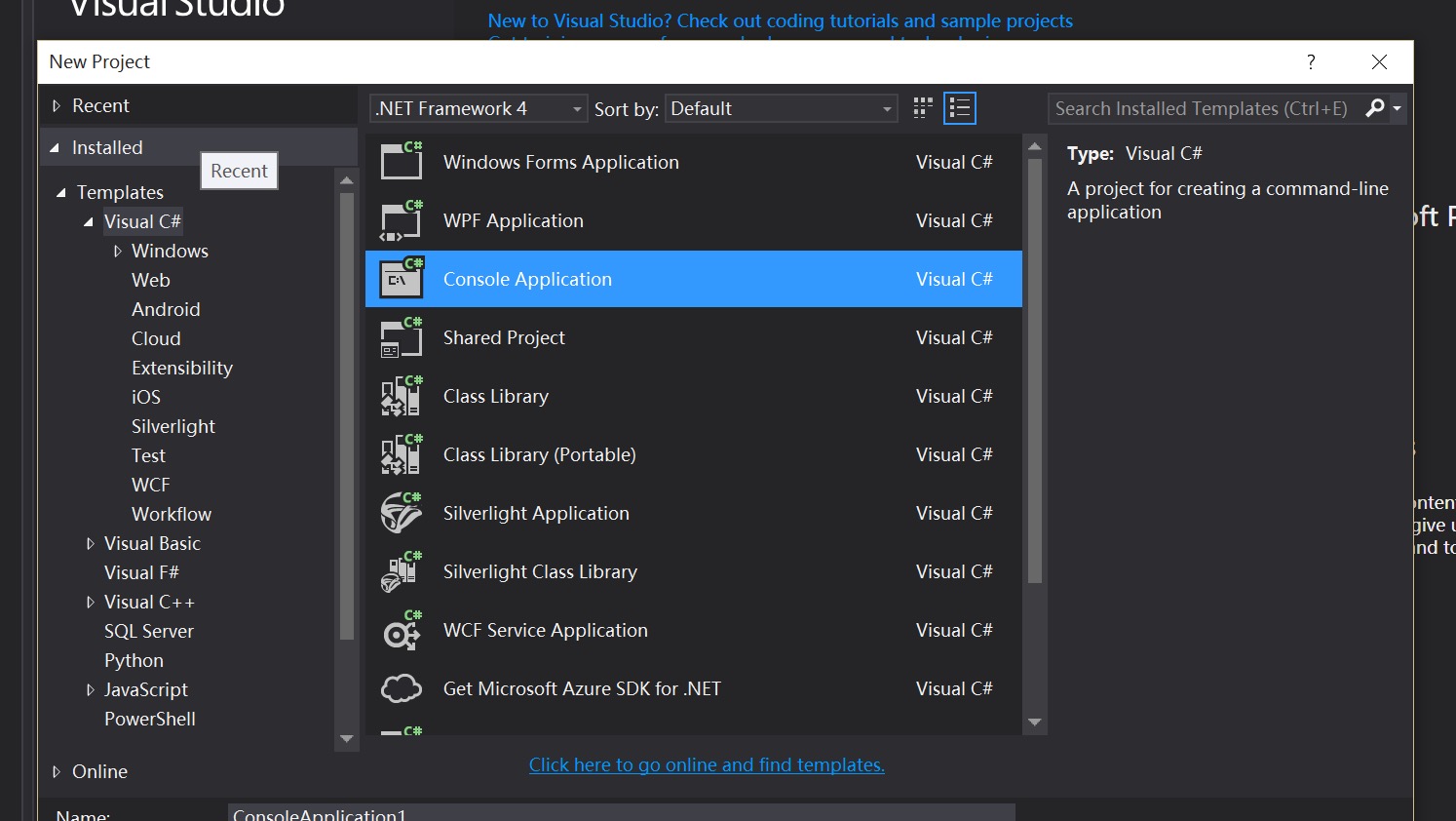Switch to medium icons list view

(960, 108)
